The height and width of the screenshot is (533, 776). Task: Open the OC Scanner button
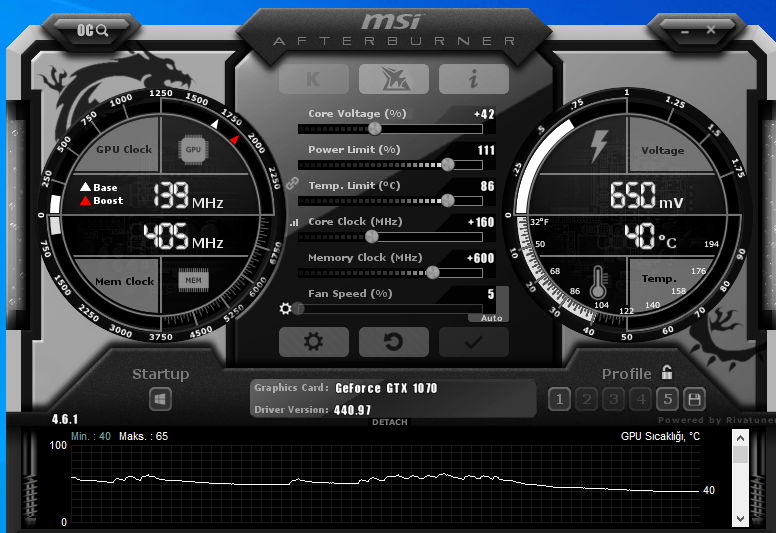pos(92,30)
